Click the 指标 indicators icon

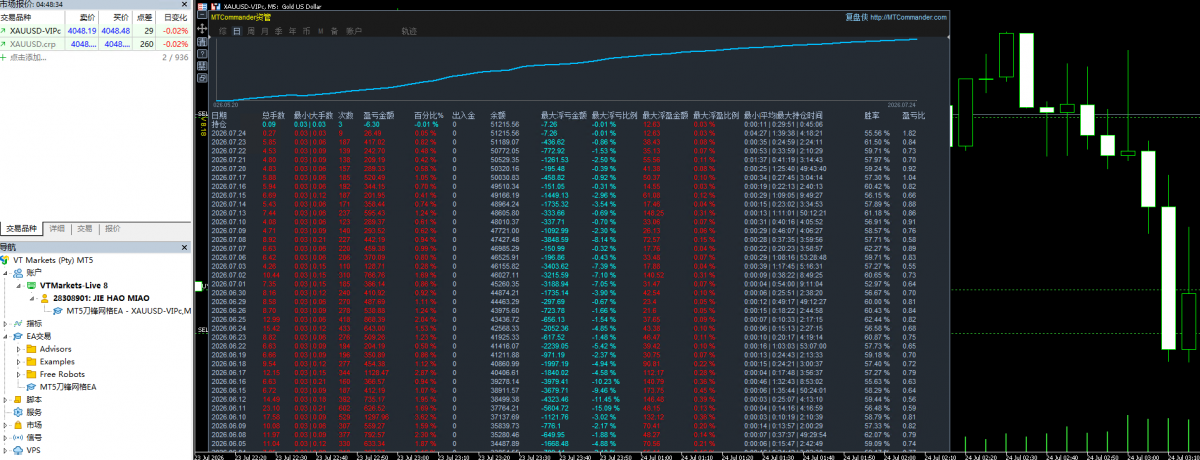(x=18, y=323)
